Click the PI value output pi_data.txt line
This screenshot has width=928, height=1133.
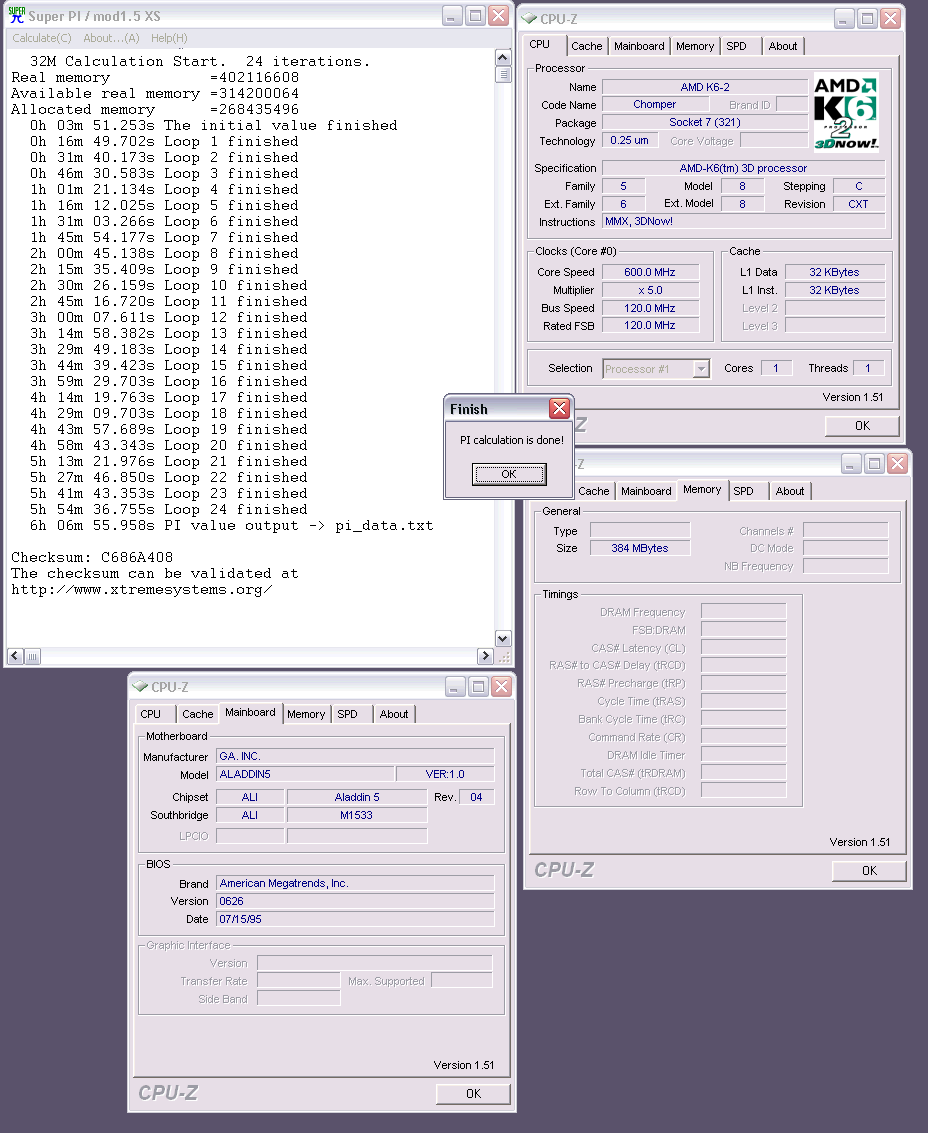tap(231, 525)
